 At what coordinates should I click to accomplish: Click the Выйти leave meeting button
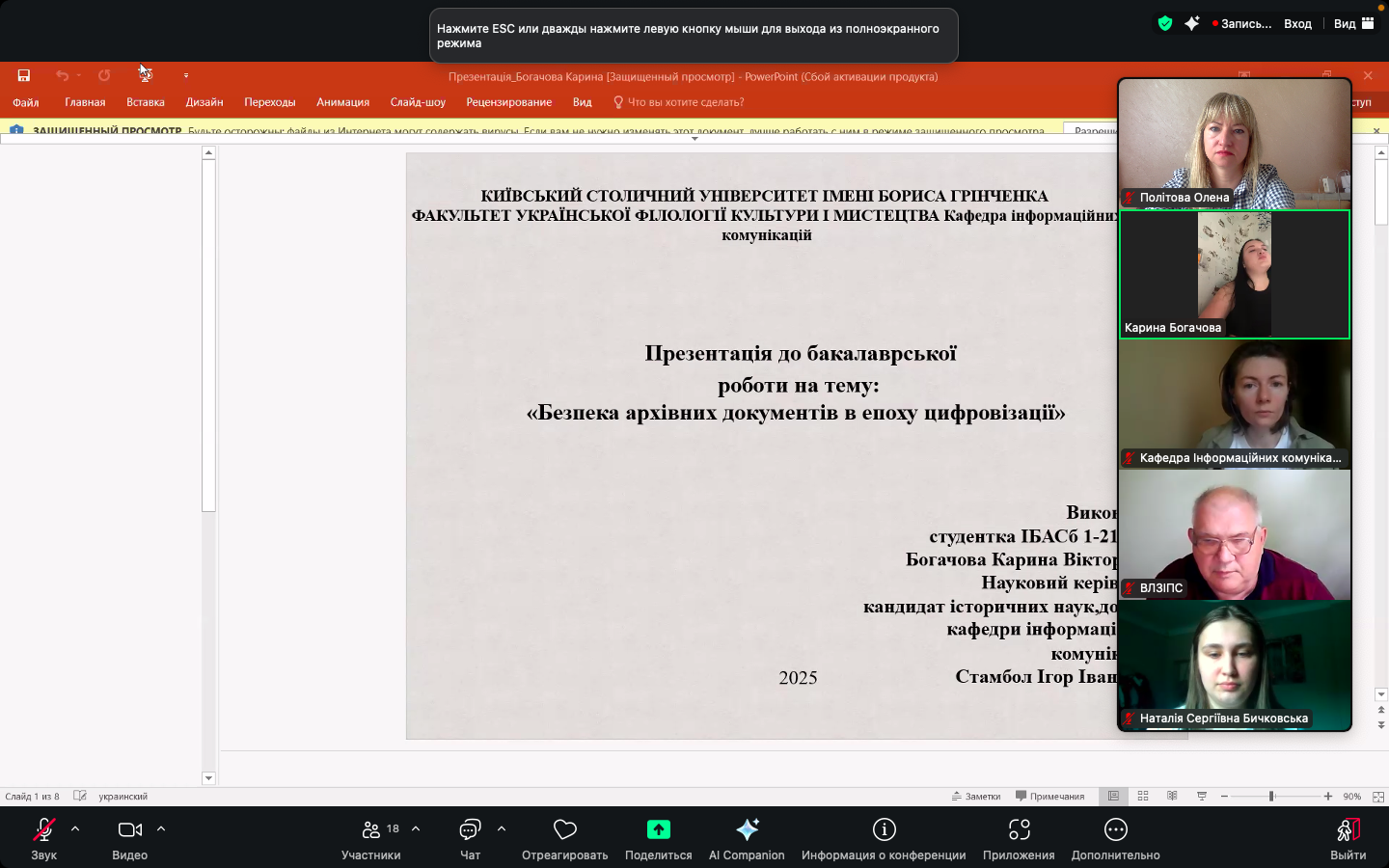pos(1348,838)
